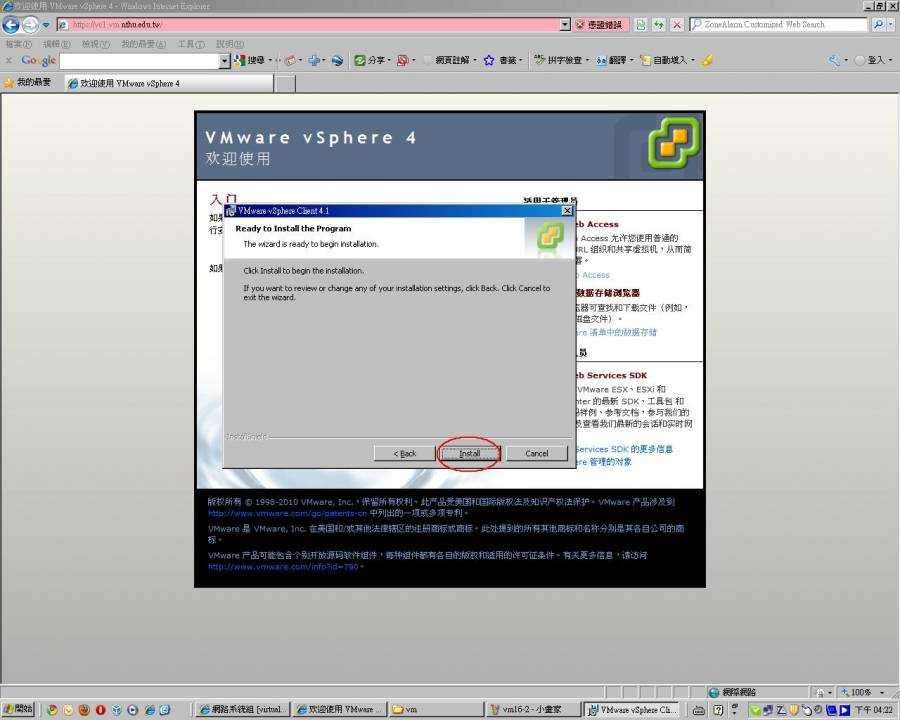
Task: Expand the Google search box dropdown
Action: (224, 60)
